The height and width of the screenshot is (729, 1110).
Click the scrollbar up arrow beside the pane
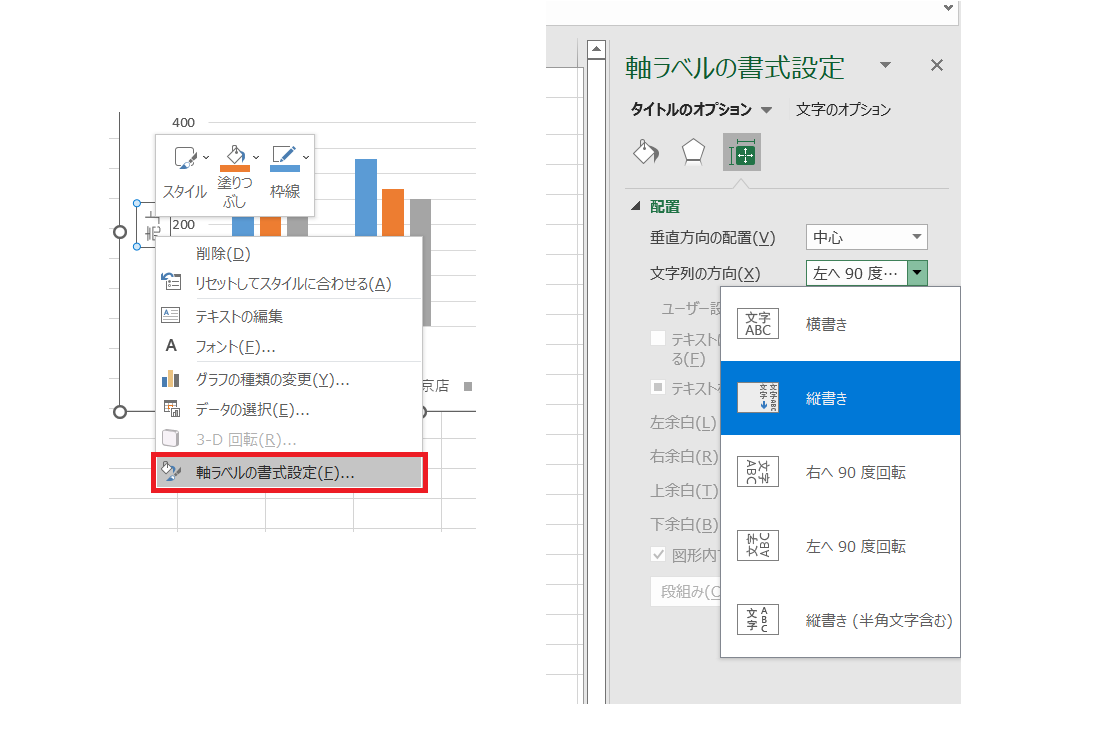click(x=596, y=47)
